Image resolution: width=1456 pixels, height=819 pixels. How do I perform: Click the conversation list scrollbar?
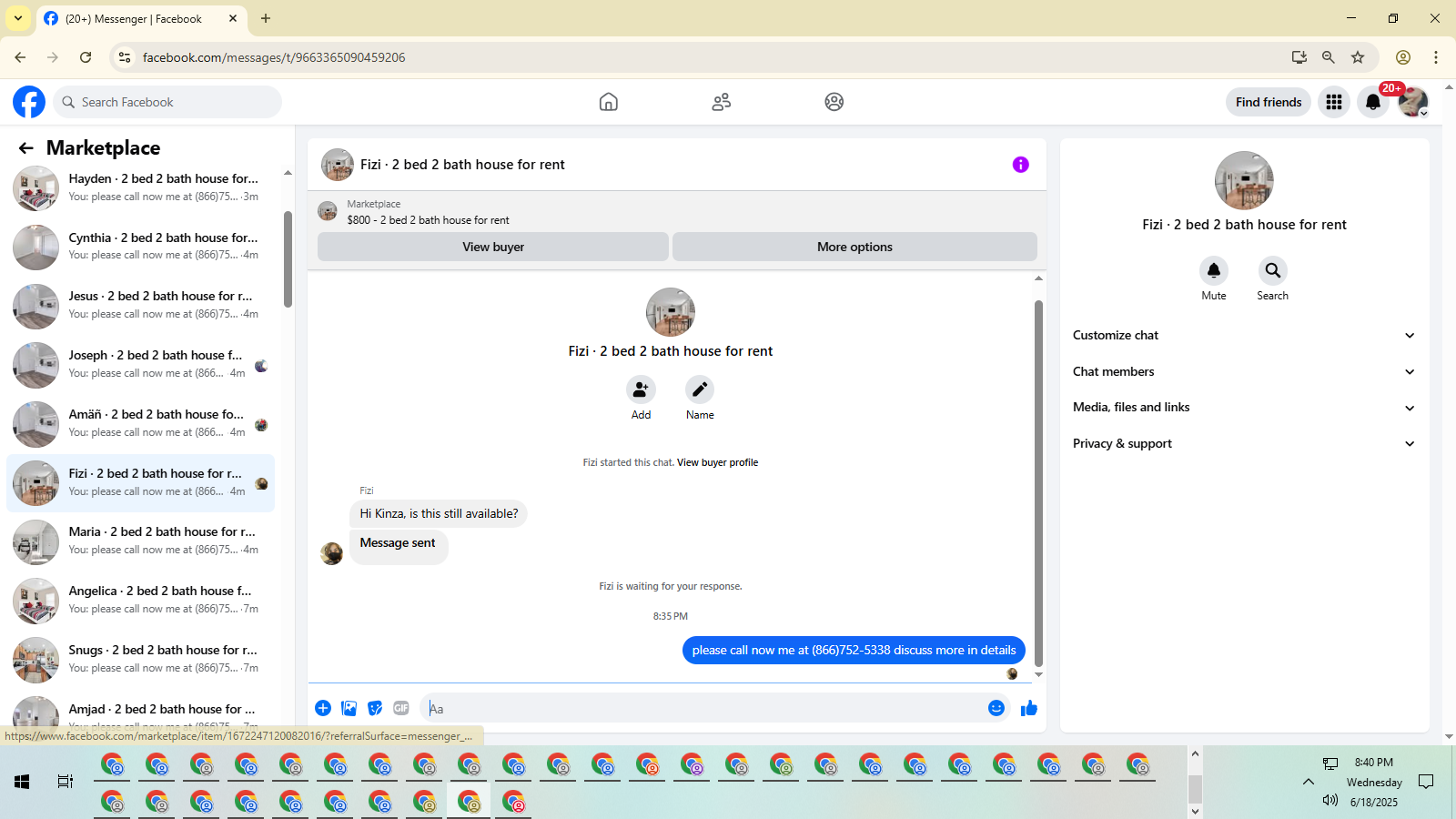tap(288, 259)
